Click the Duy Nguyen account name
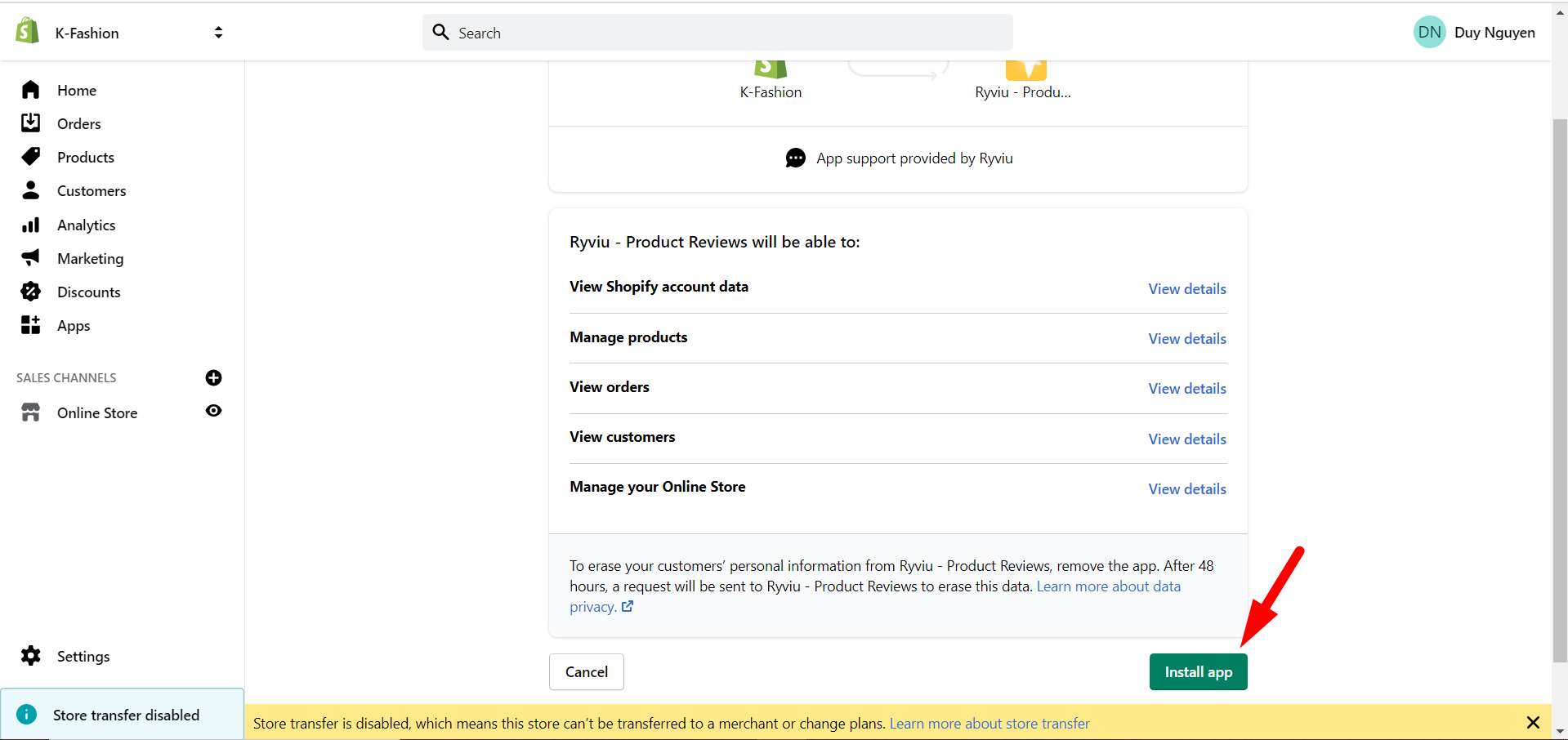 pyautogui.click(x=1494, y=33)
